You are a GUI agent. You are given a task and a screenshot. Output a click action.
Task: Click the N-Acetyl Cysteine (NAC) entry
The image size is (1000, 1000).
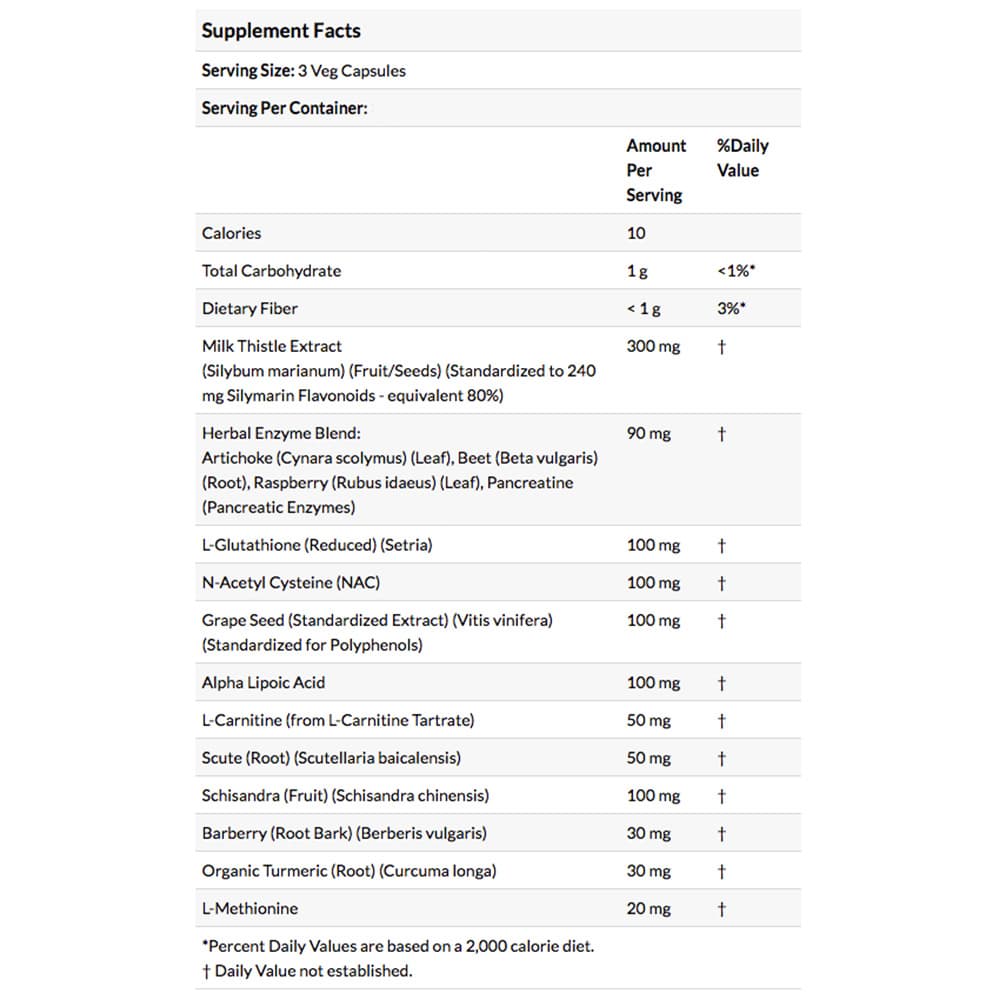(291, 582)
